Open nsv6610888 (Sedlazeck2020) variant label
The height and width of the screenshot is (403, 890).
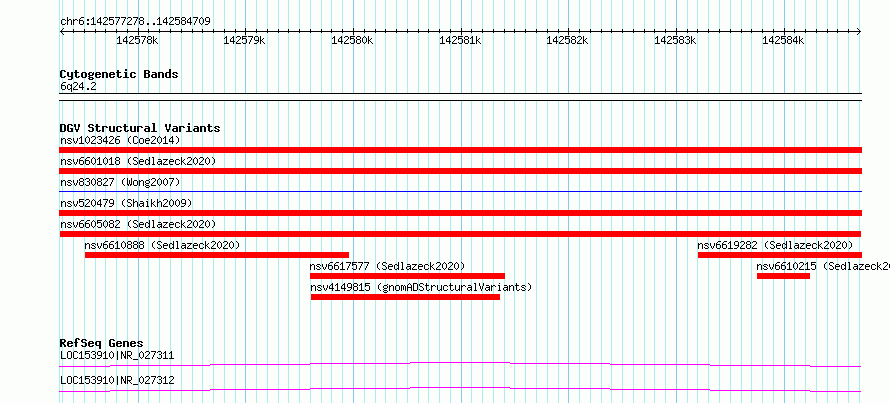(x=162, y=245)
